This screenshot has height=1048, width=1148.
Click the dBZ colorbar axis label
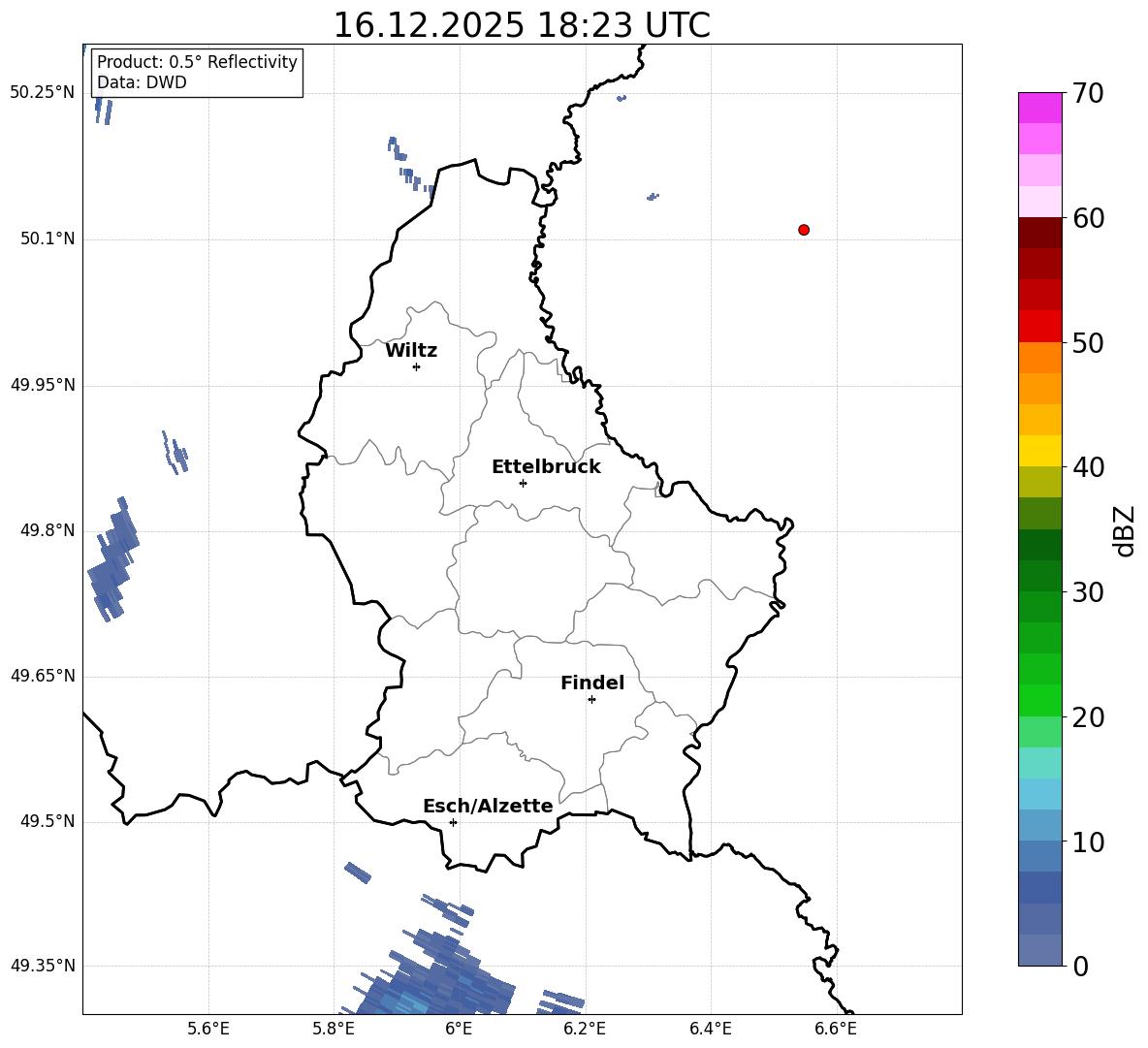(x=1124, y=530)
